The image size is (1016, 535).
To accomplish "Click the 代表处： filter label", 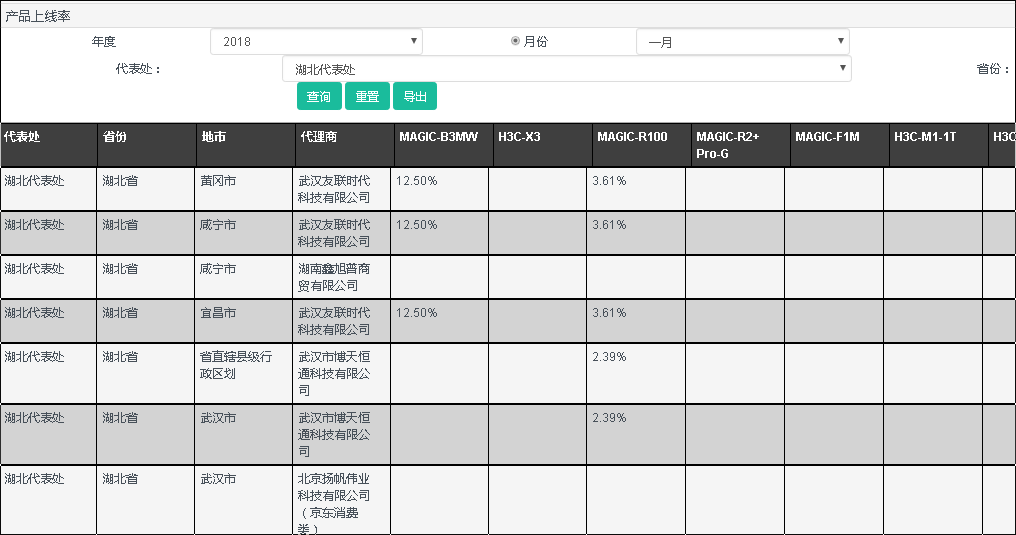I will 138,69.
